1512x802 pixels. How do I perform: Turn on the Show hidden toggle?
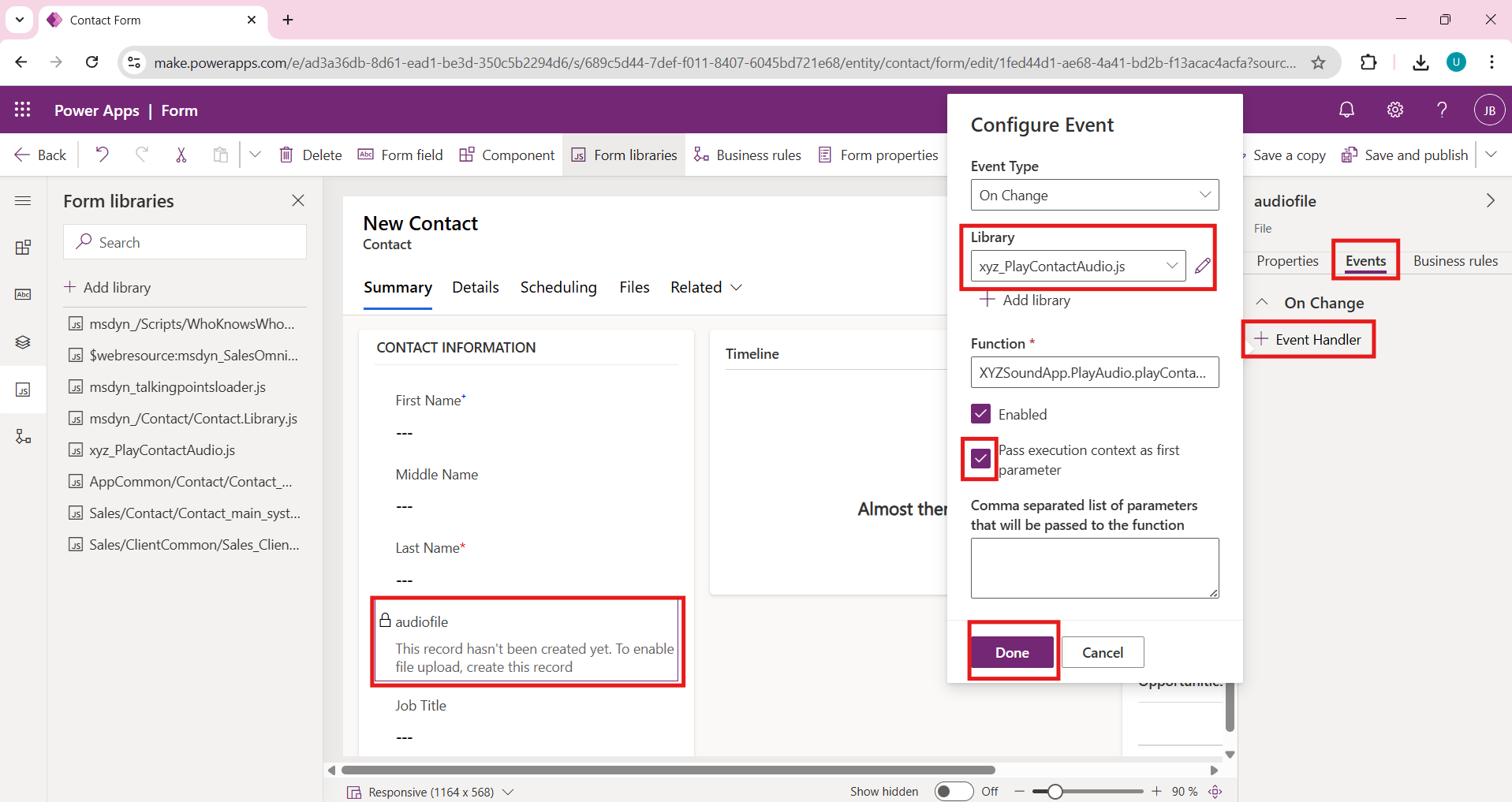(x=953, y=791)
